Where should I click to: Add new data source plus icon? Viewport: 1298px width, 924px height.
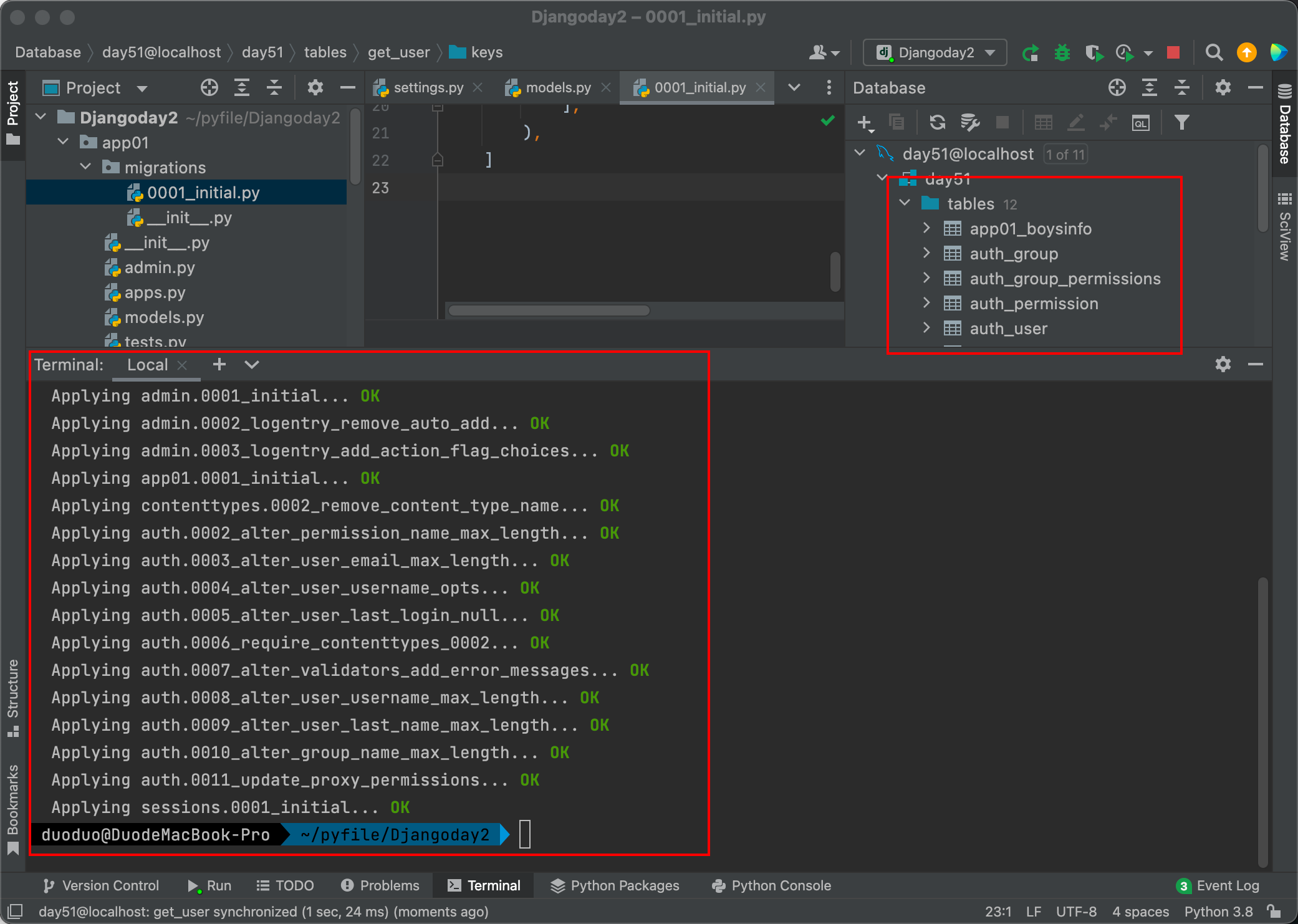coord(865,123)
